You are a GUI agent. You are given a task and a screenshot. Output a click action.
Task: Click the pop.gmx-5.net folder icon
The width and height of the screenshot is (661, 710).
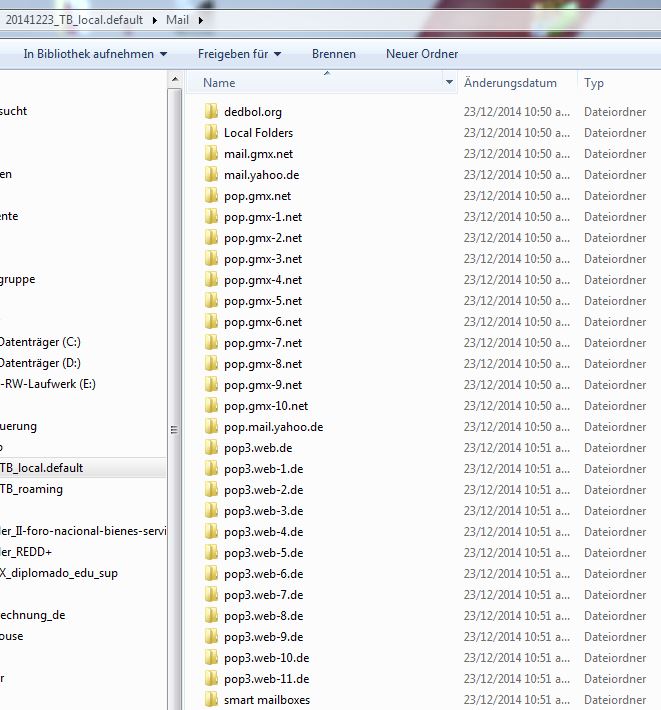[211, 301]
